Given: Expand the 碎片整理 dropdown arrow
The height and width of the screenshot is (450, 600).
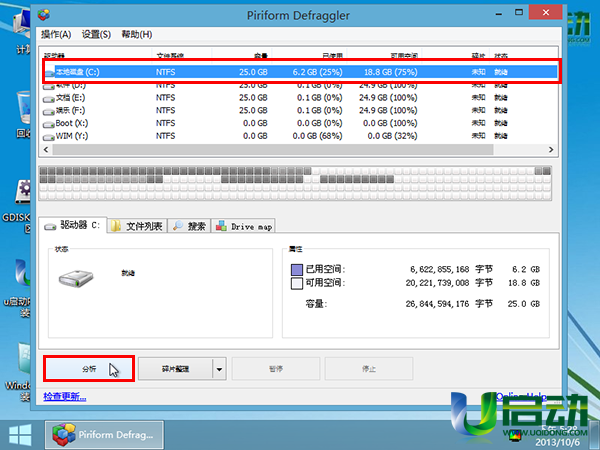Looking at the screenshot, I should 219,369.
